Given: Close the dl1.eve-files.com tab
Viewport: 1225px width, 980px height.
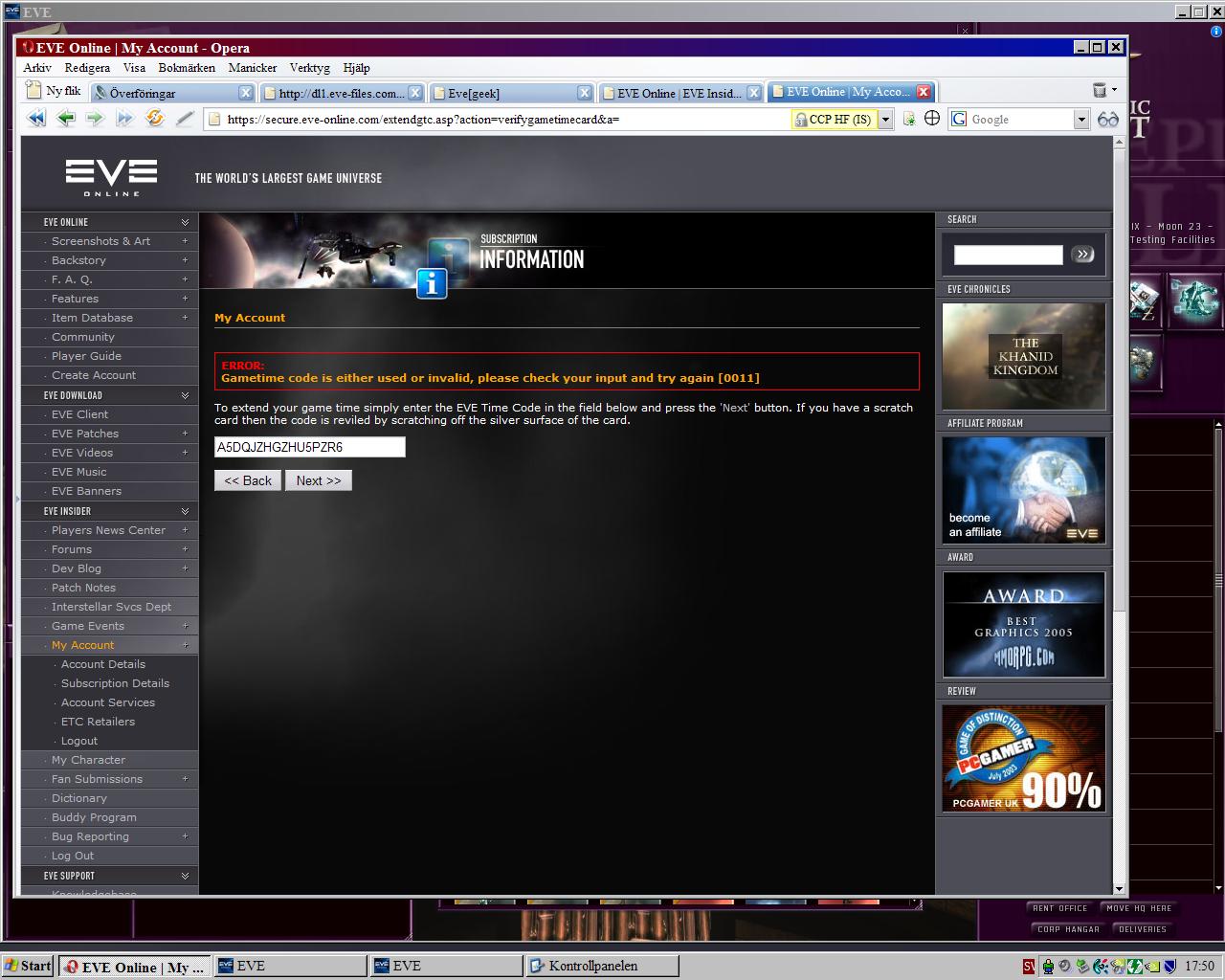Looking at the screenshot, I should [415, 93].
